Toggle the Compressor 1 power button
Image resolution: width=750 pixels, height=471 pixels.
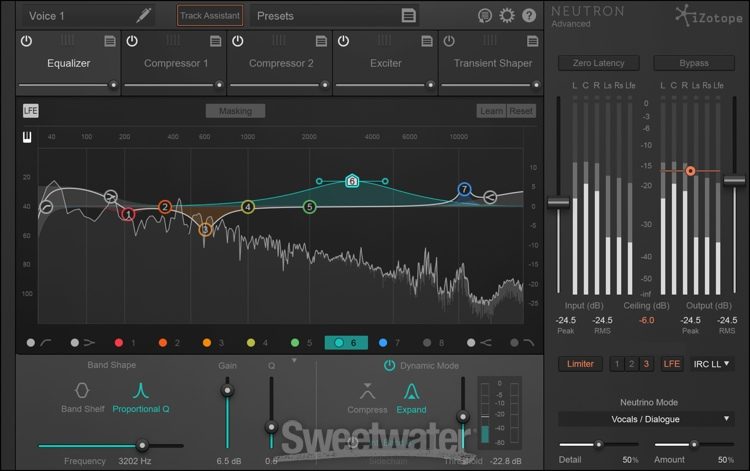(x=132, y=41)
